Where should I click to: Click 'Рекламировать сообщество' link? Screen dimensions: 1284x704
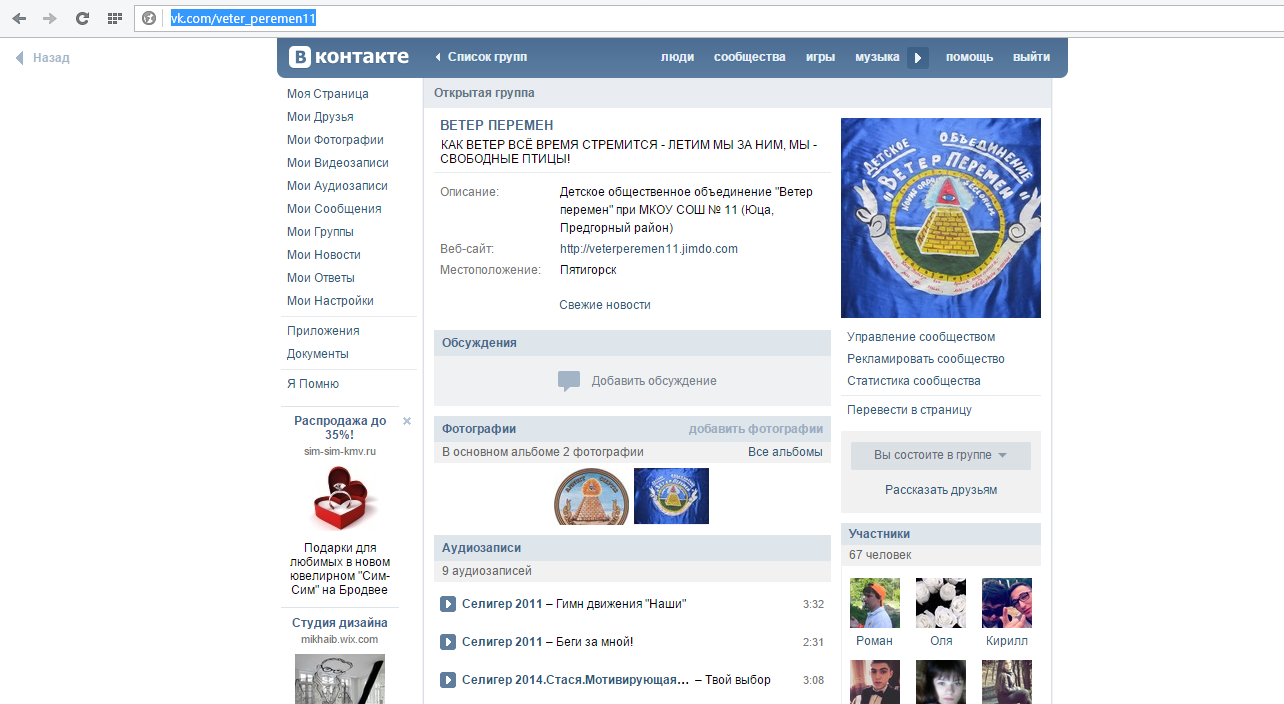pyautogui.click(x=926, y=359)
